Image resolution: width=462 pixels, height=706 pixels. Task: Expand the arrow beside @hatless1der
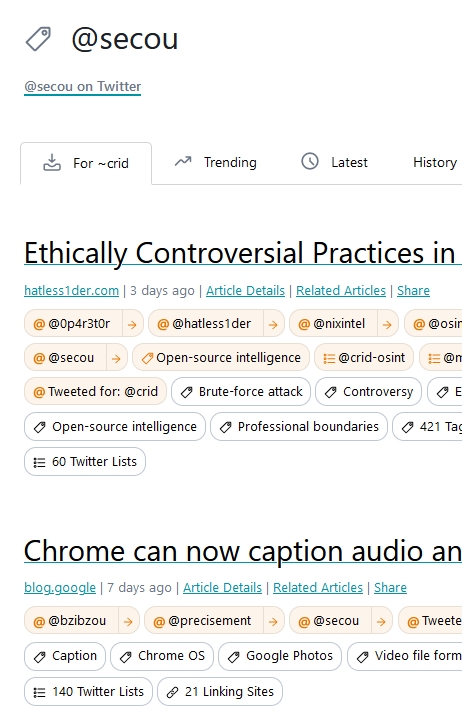pyautogui.click(x=273, y=324)
